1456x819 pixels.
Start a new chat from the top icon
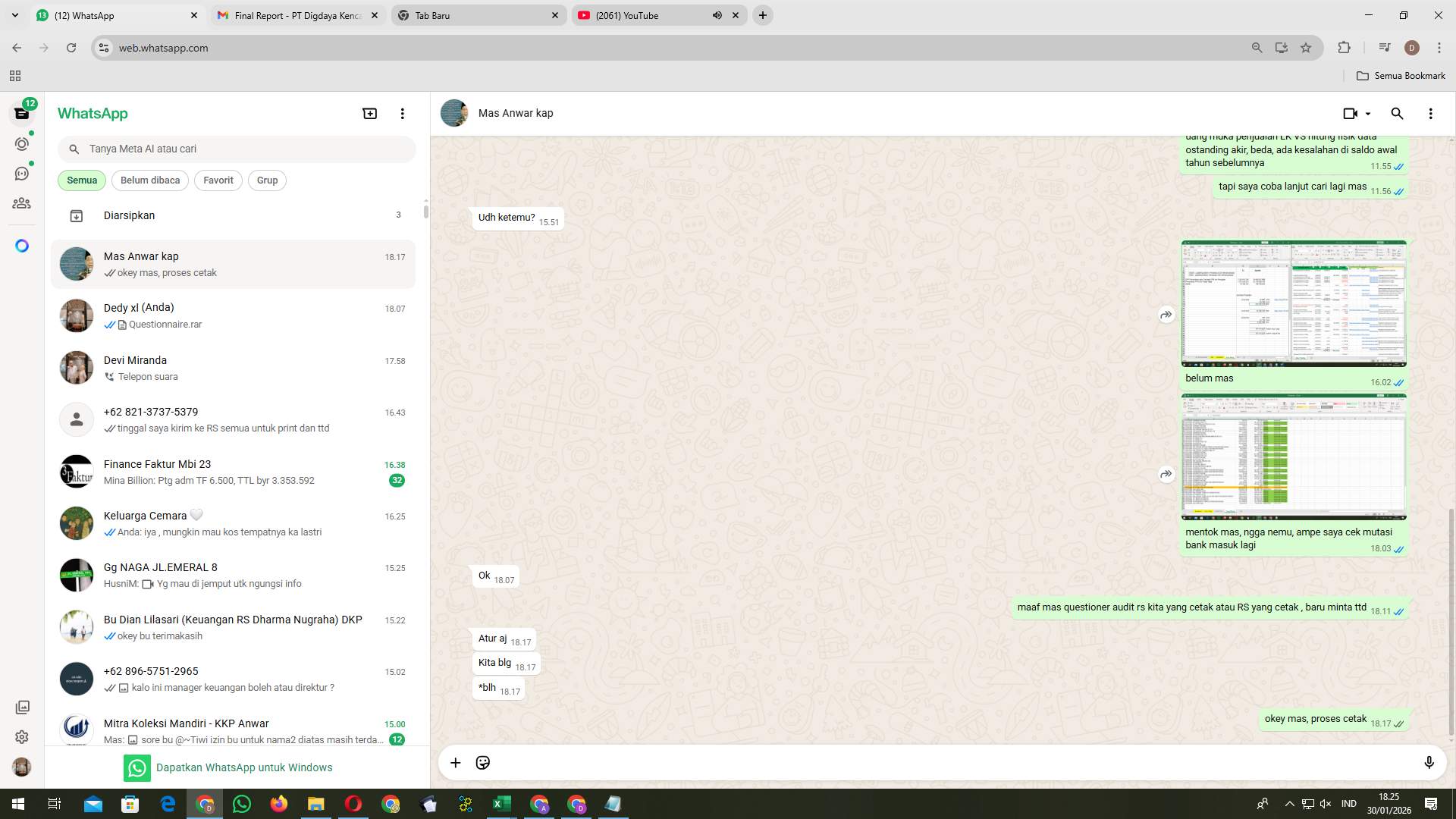click(369, 112)
